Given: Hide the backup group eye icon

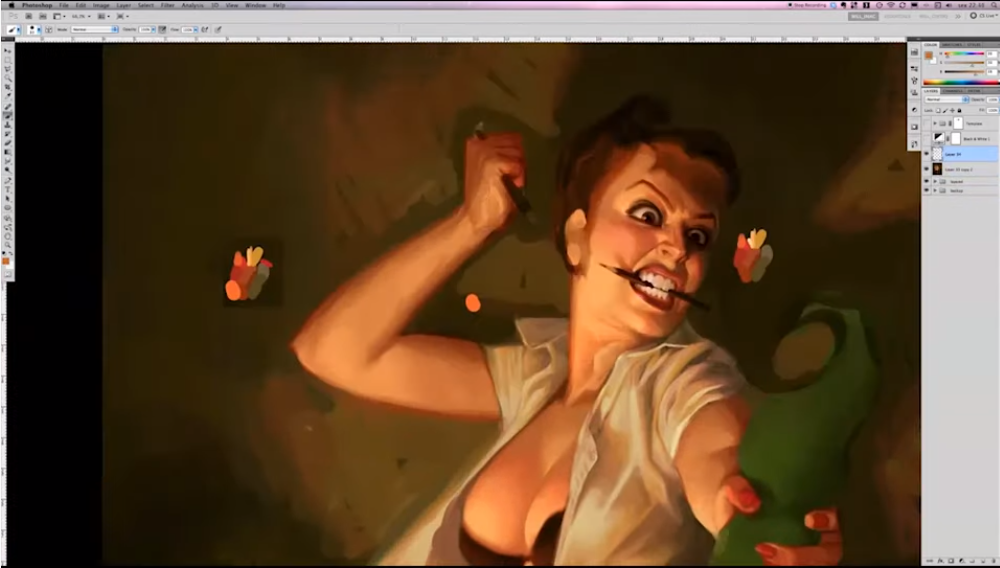Looking at the screenshot, I should (x=927, y=191).
